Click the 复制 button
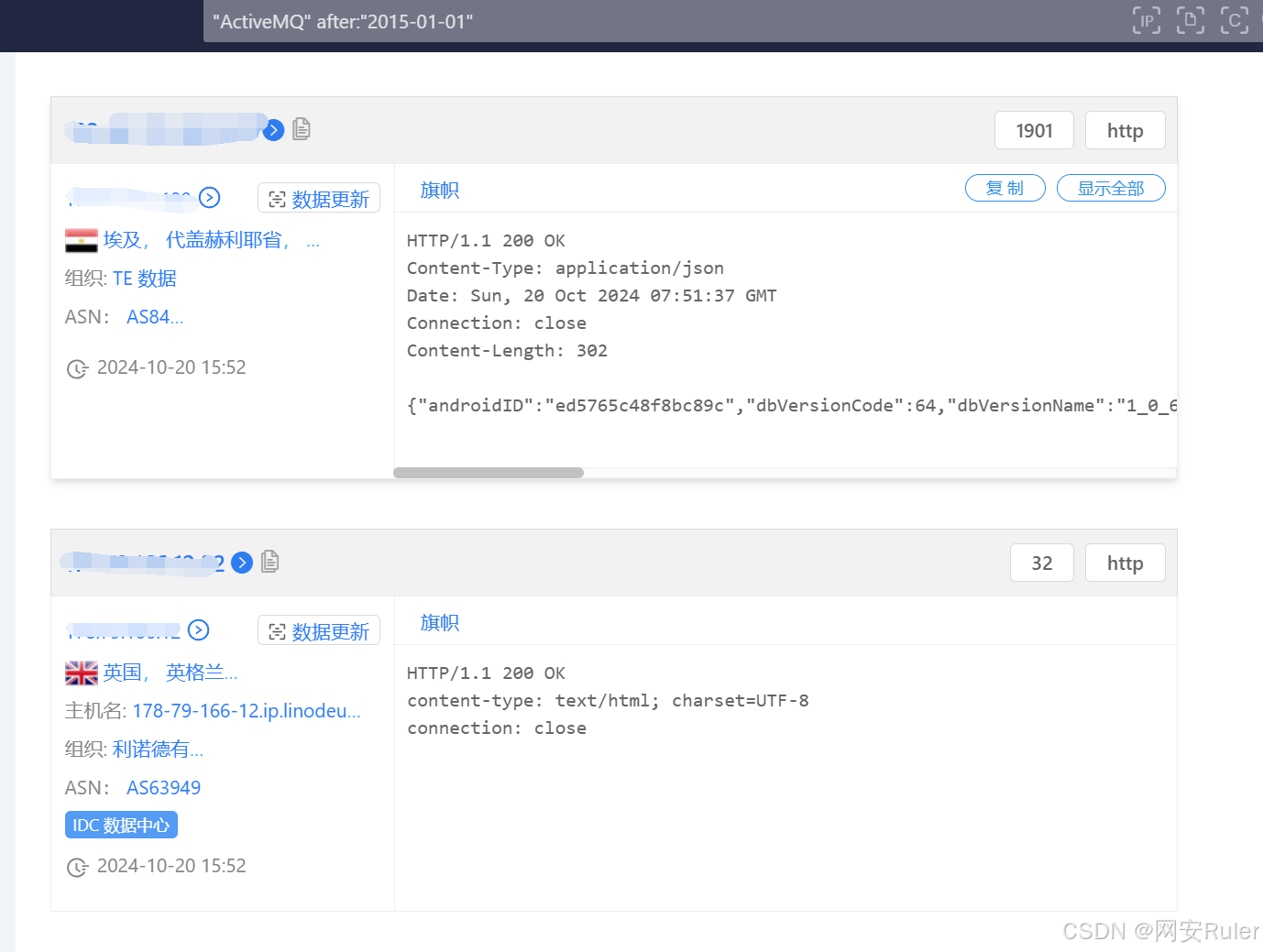The height and width of the screenshot is (952, 1263). tap(1005, 188)
